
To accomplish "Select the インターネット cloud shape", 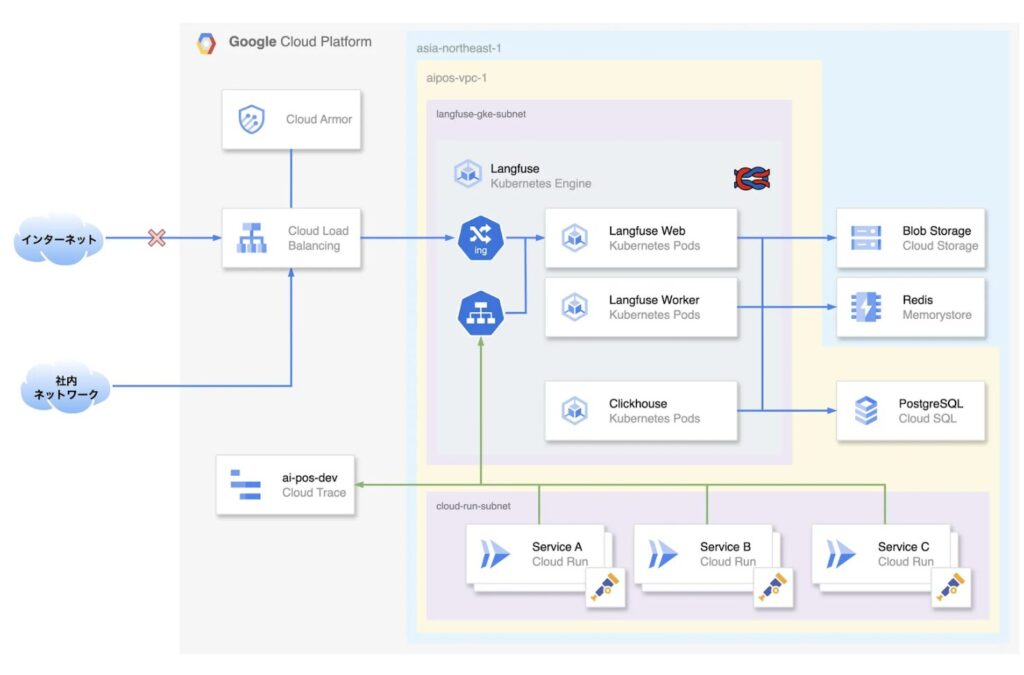I will coord(61,239).
